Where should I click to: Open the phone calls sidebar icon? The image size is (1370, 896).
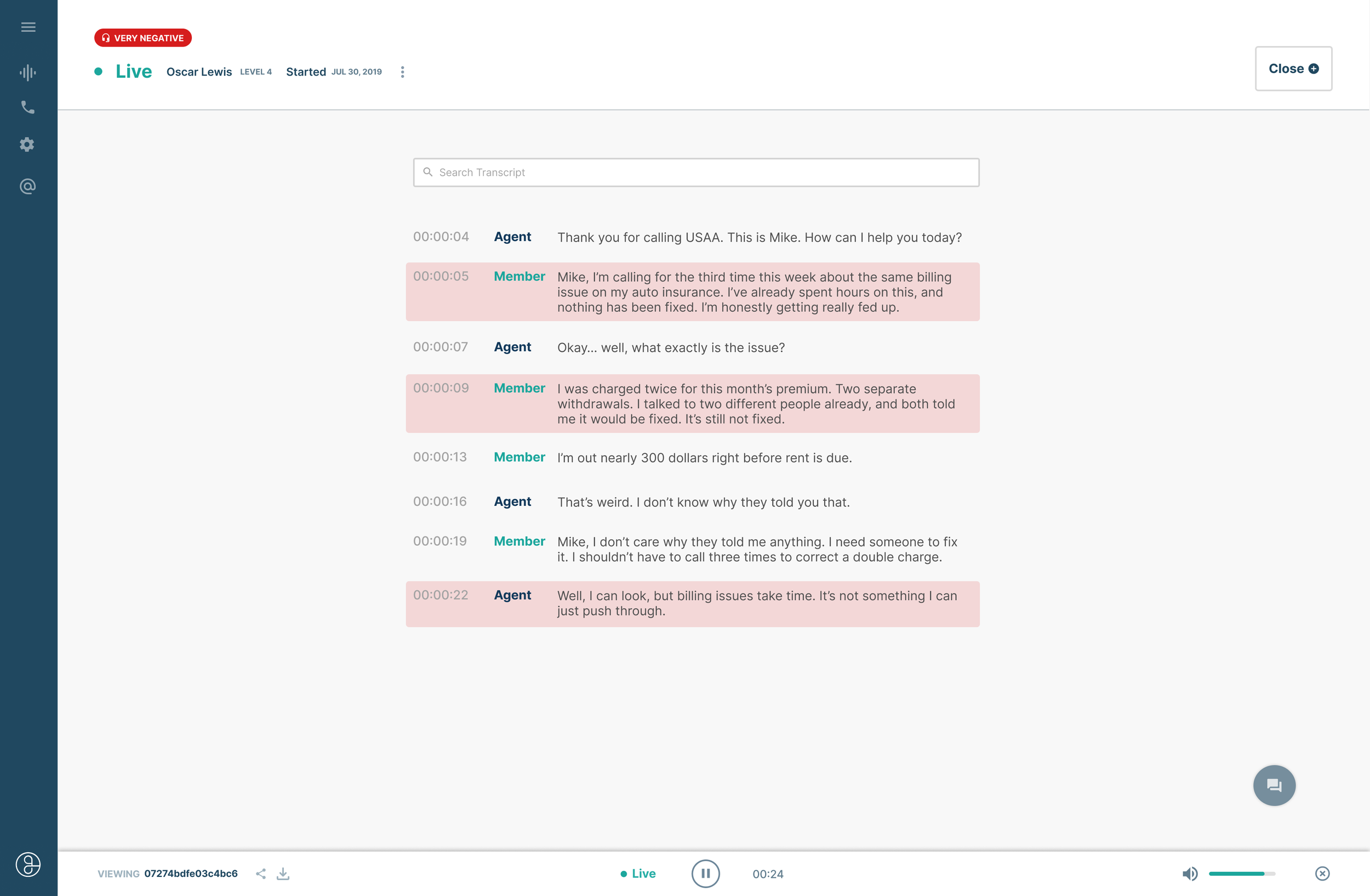pyautogui.click(x=28, y=107)
